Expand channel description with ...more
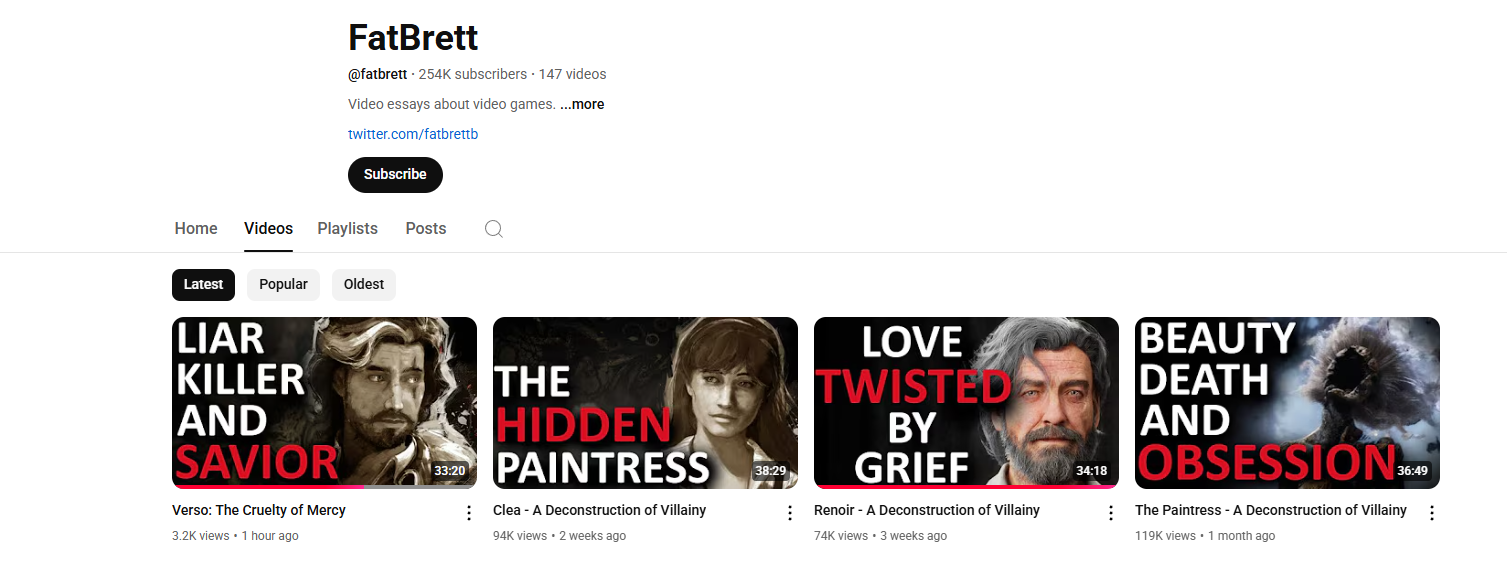This screenshot has height=564, width=1507. [x=582, y=104]
